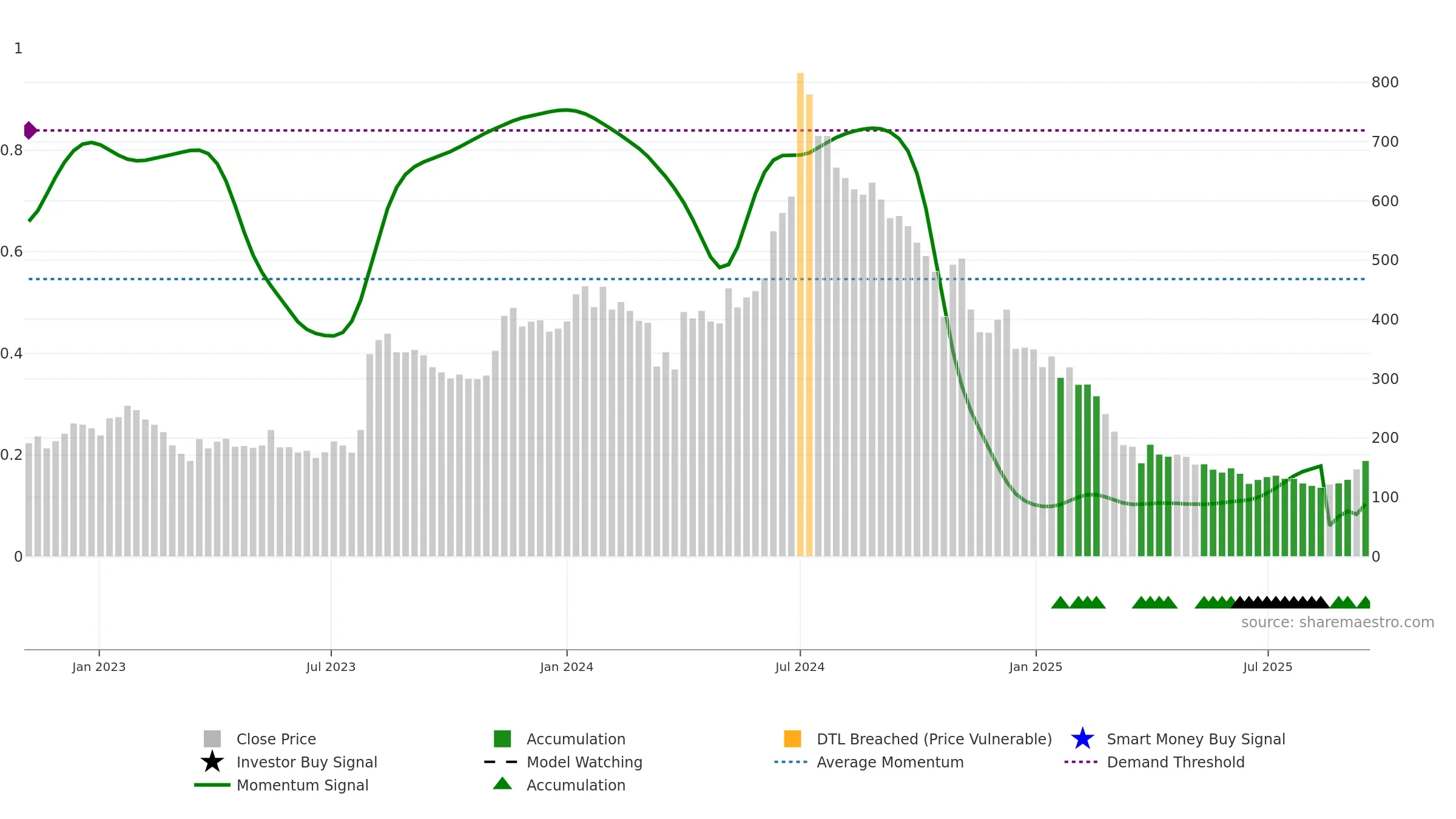This screenshot has width=1456, height=819.
Task: Click the purple diamond marker on threshold line
Action: 30,130
